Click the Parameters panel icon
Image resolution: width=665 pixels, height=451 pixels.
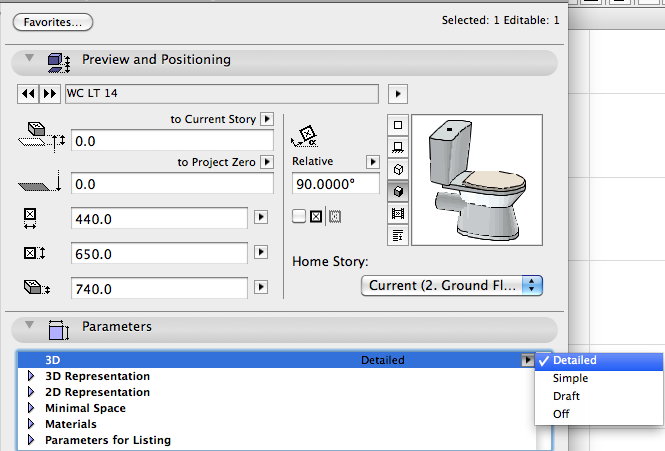pyautogui.click(x=59, y=330)
